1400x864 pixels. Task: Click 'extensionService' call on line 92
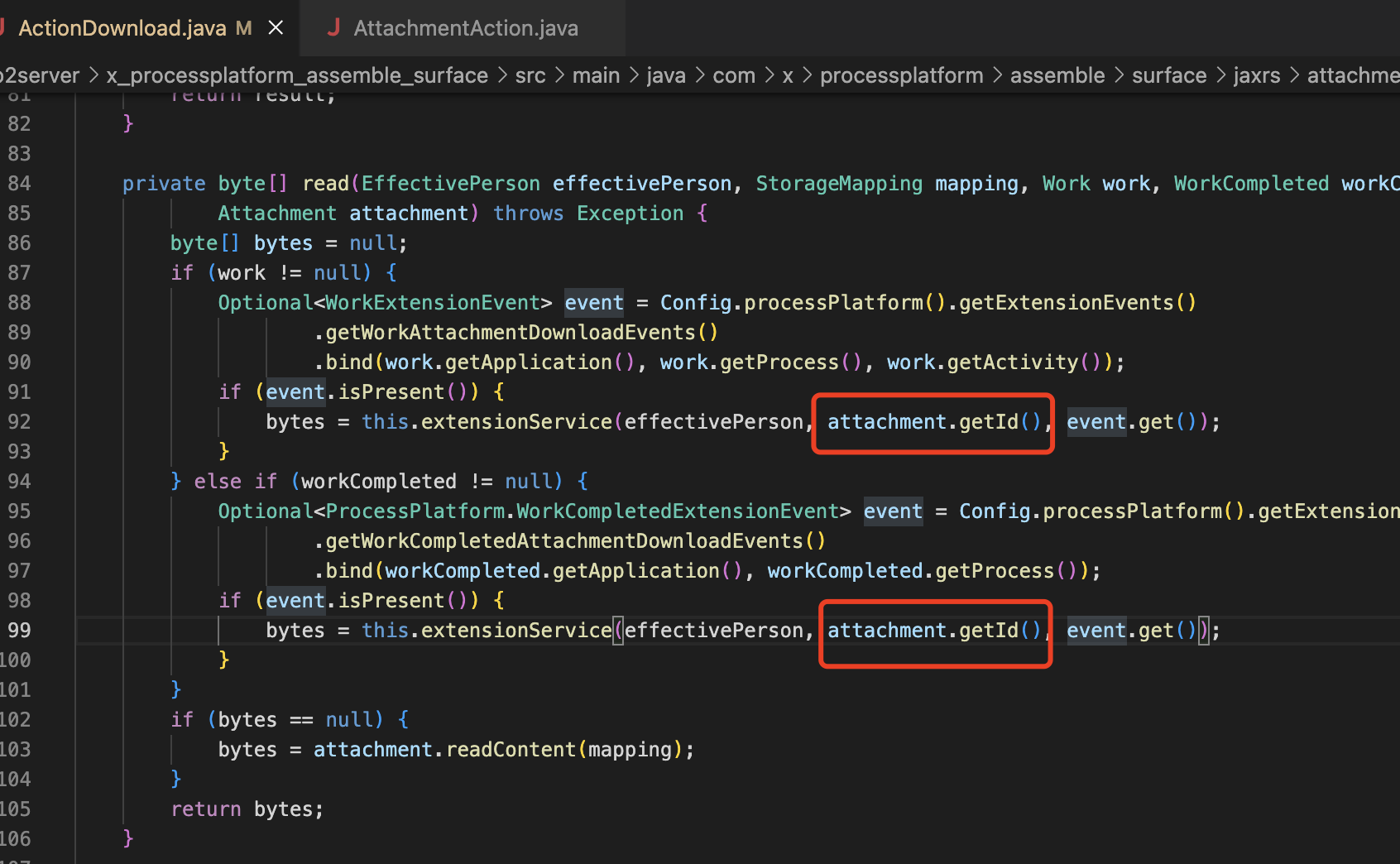517,422
